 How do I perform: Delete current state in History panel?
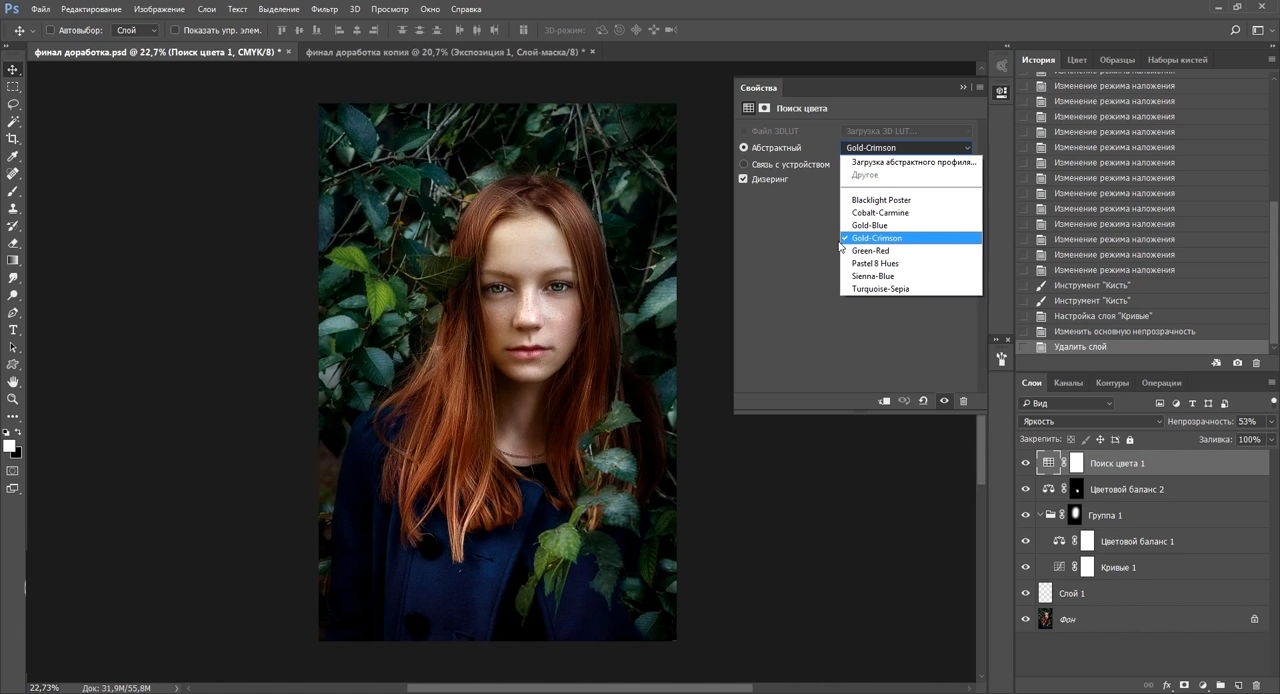click(x=1257, y=363)
